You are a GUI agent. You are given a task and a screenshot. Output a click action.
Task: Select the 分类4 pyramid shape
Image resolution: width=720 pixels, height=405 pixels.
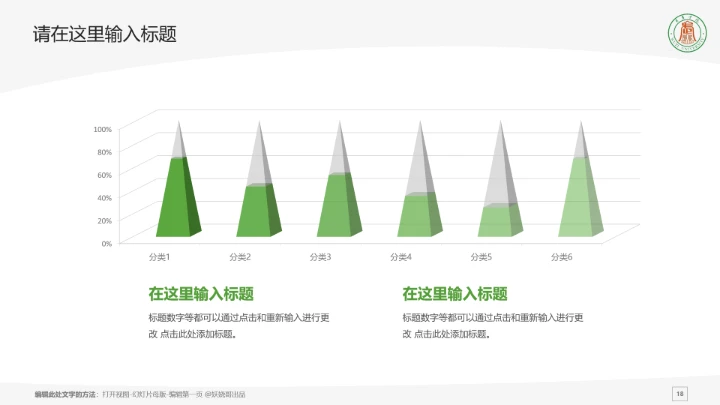pyautogui.click(x=420, y=215)
